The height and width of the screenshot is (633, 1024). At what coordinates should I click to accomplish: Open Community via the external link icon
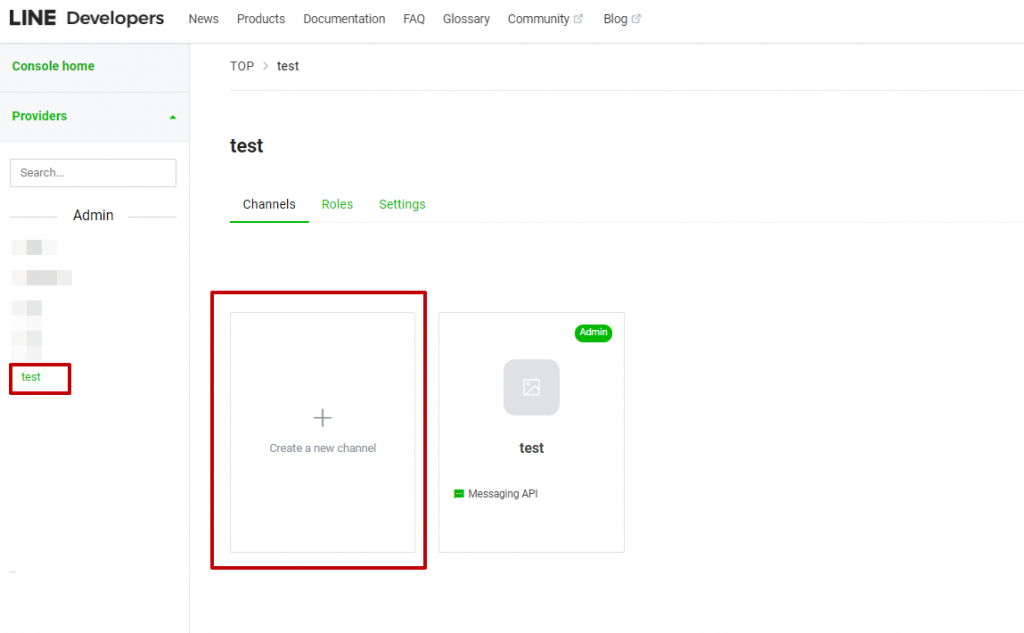coord(578,18)
